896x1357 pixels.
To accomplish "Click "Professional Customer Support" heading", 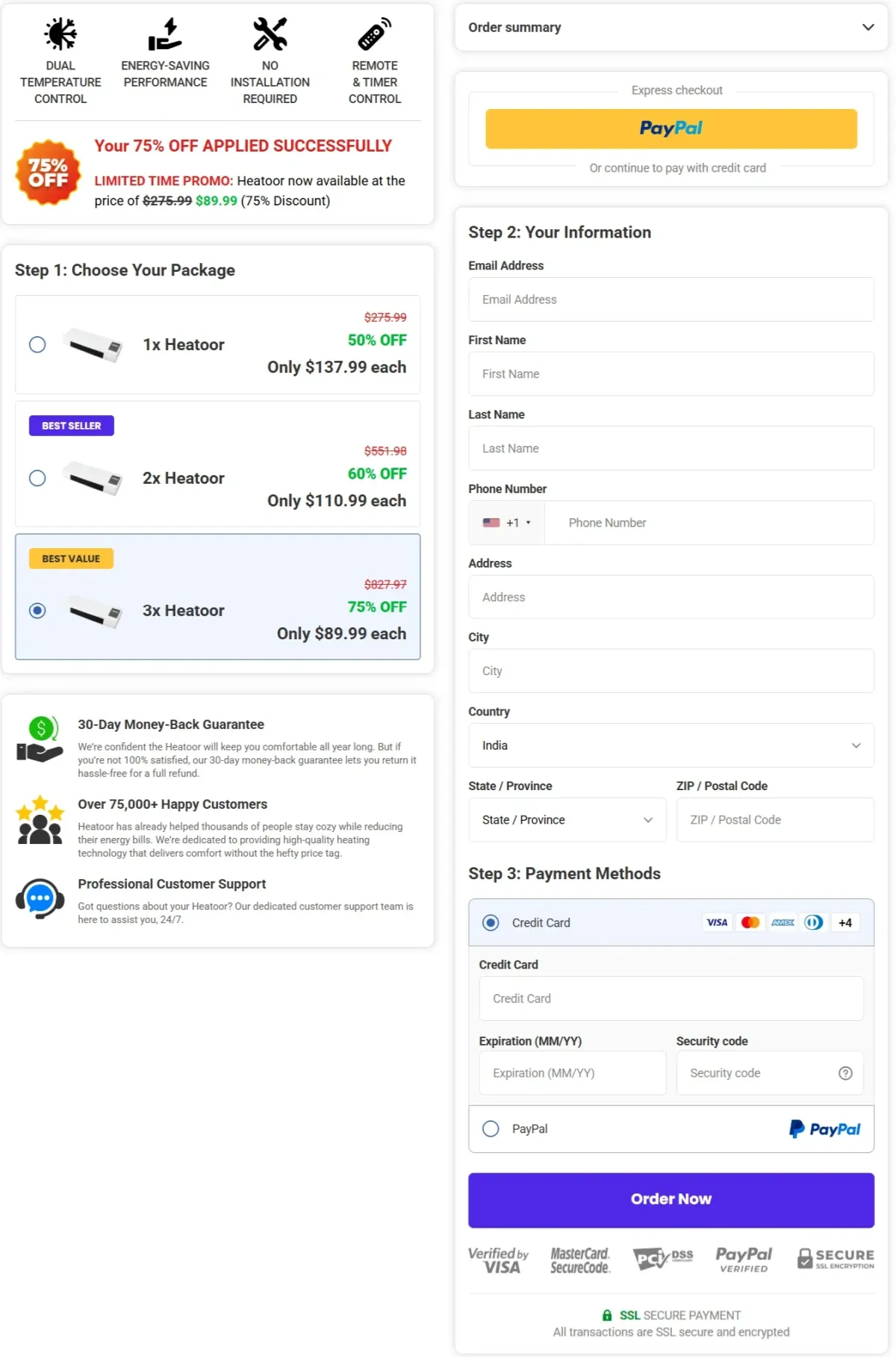I will 172,884.
